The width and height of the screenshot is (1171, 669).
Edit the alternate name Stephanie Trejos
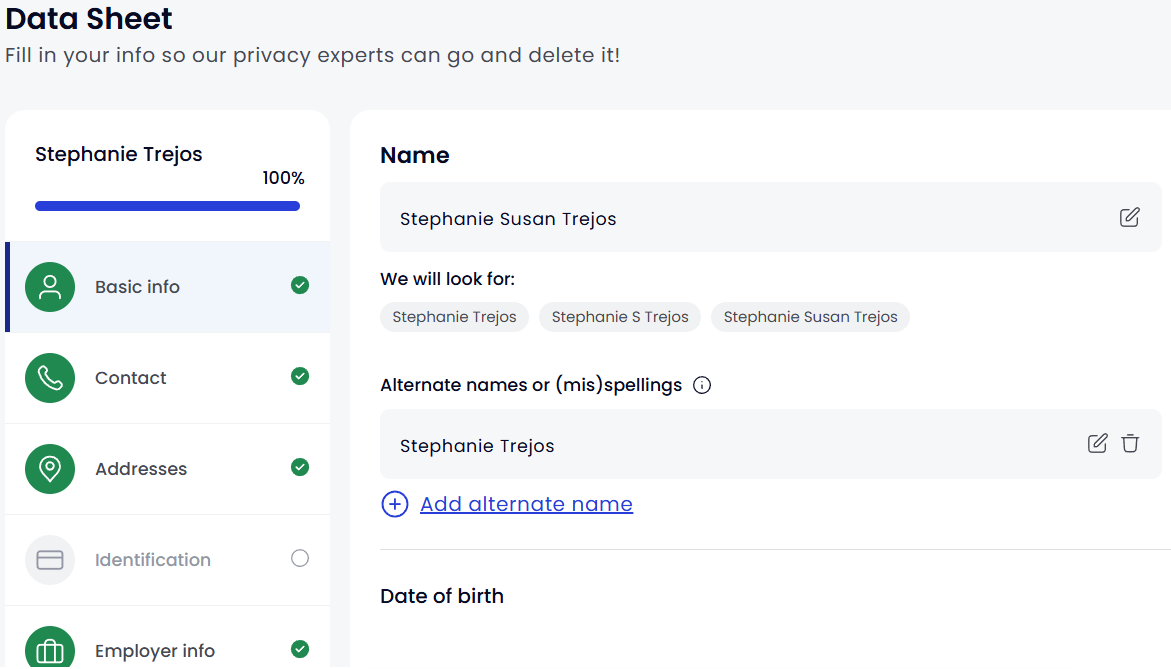pyautogui.click(x=1097, y=443)
